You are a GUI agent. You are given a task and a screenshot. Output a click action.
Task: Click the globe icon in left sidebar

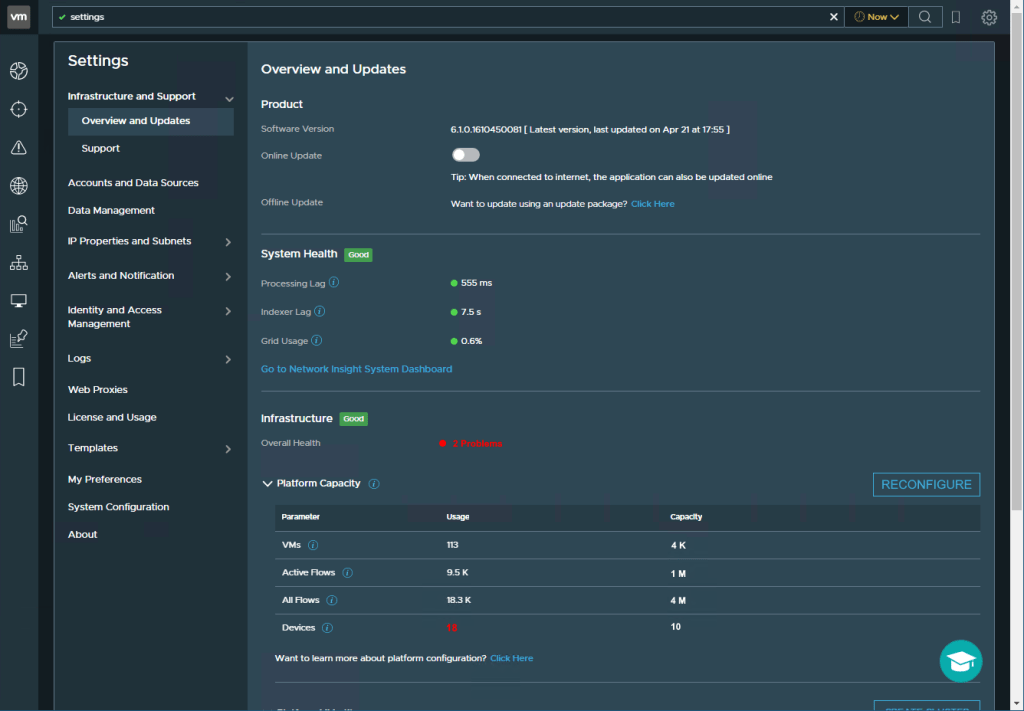(x=18, y=186)
